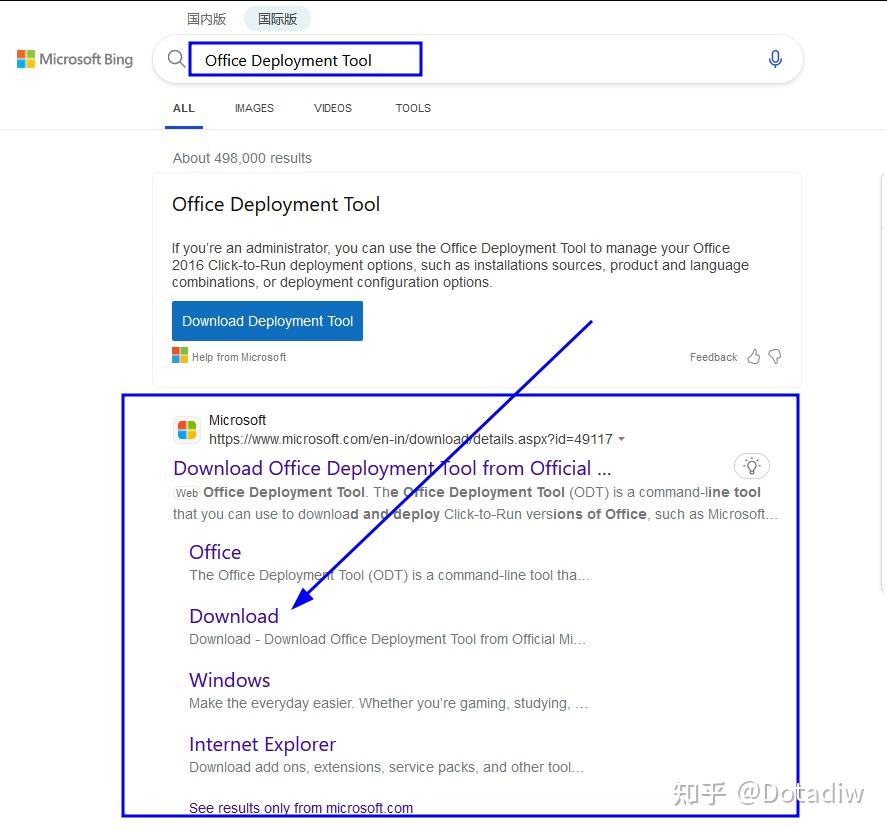
Task: Switch to the IMAGES tab
Action: tap(254, 108)
